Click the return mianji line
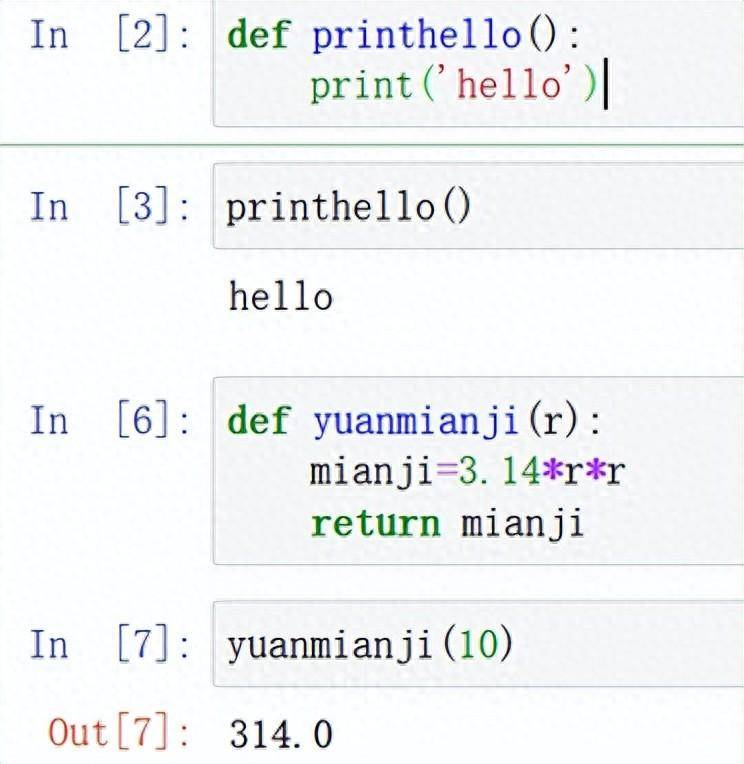 click(447, 524)
